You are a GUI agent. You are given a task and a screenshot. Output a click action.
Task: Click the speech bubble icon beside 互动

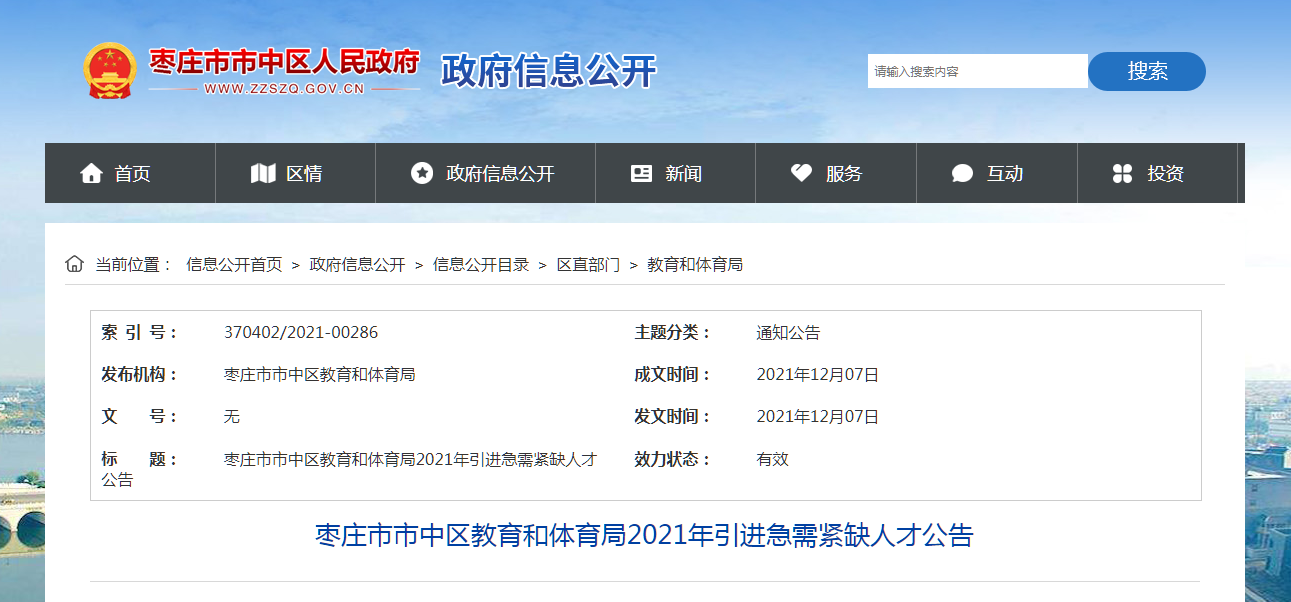click(962, 173)
